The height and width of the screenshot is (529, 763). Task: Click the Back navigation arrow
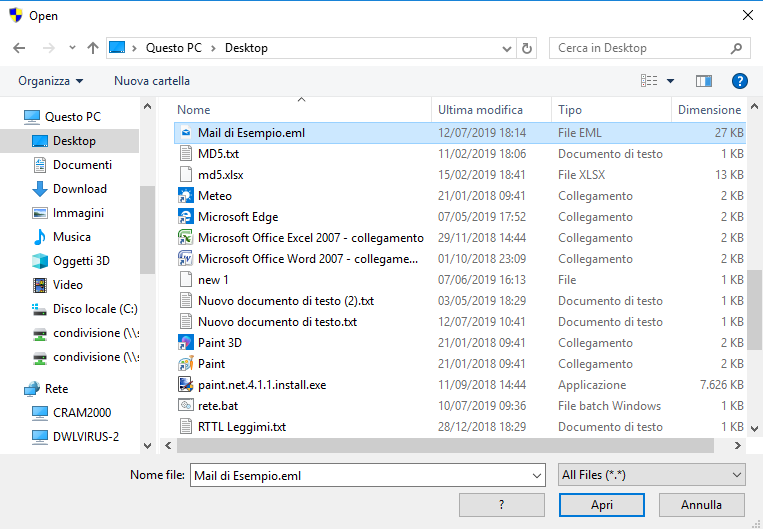tap(19, 48)
